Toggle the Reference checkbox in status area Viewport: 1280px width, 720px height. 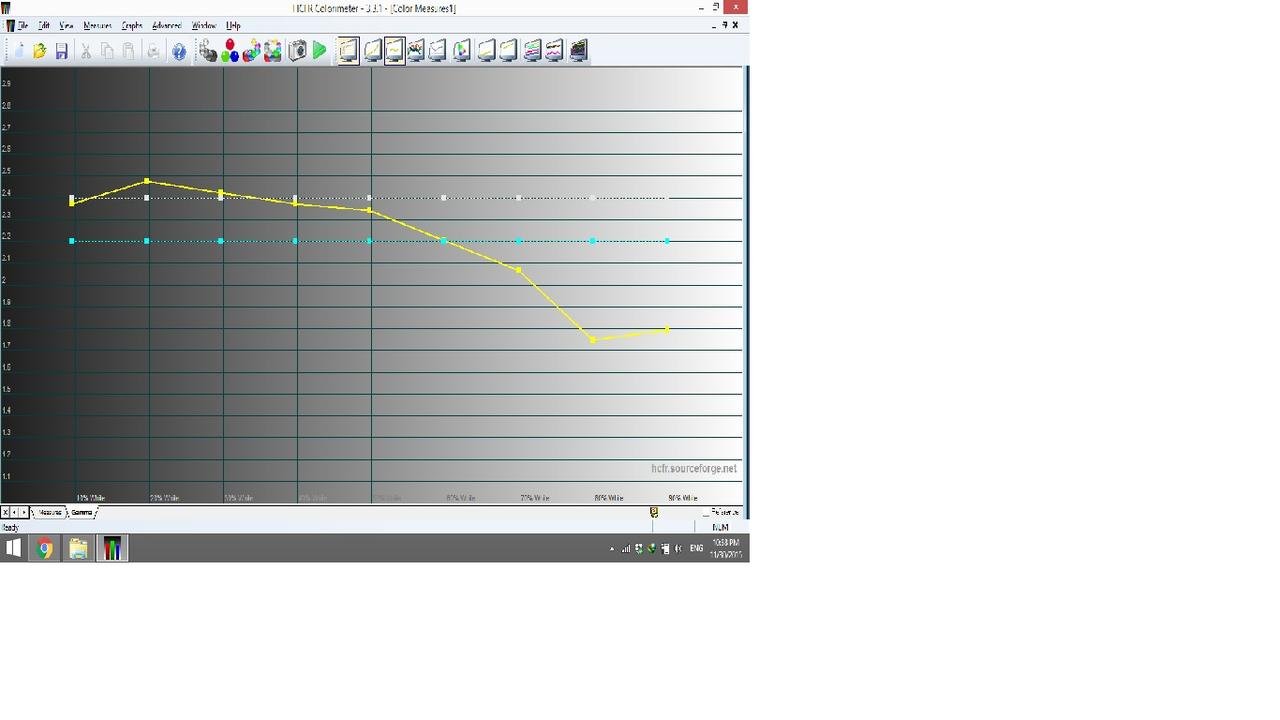706,512
